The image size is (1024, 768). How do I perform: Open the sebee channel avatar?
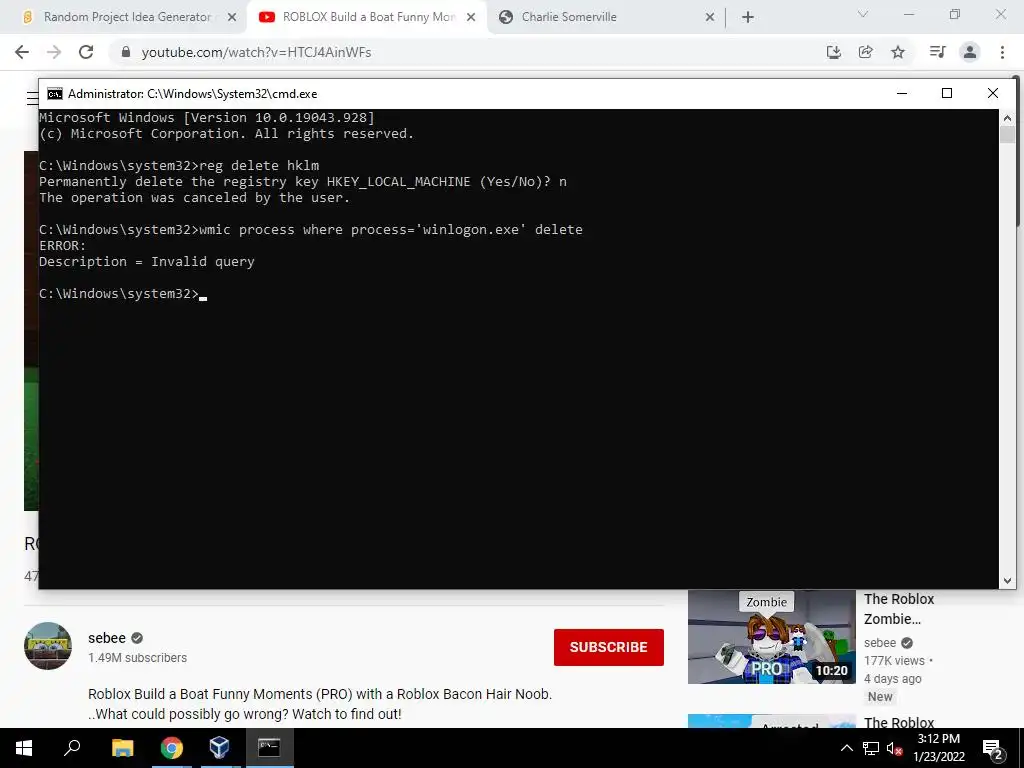48,646
